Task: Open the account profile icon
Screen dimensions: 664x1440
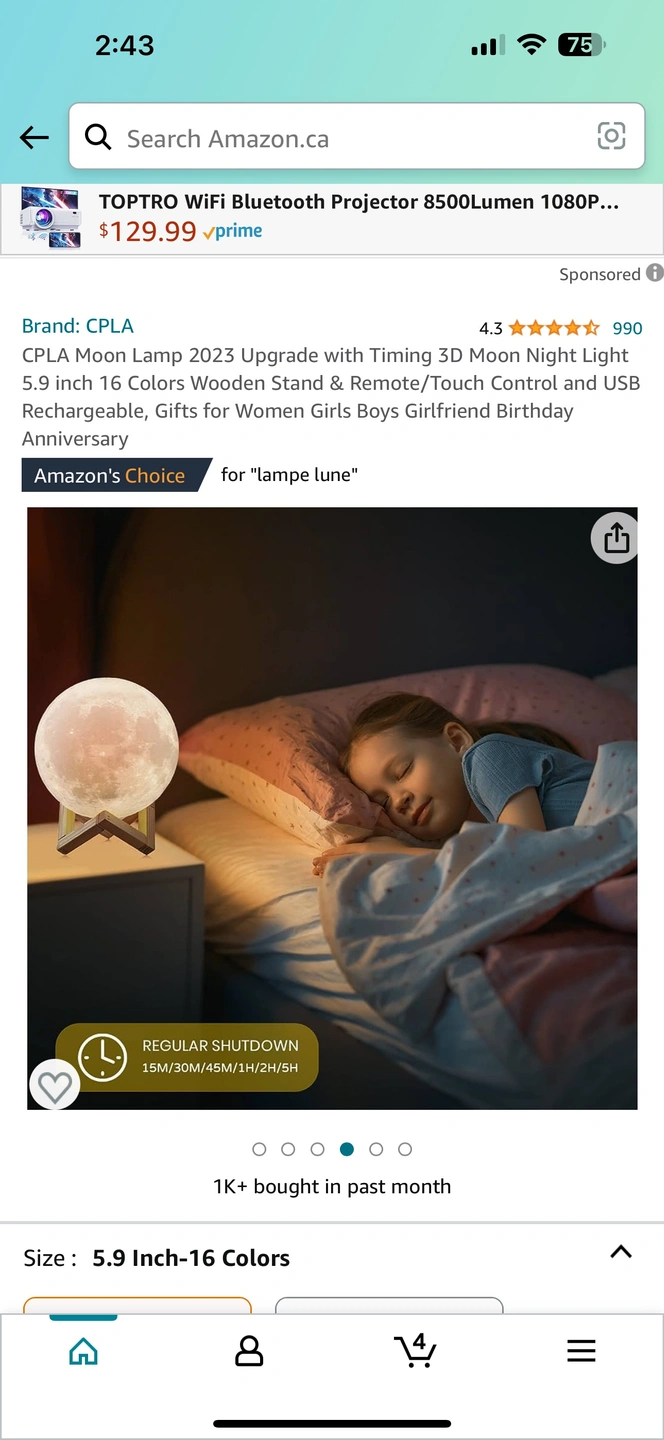Action: pyautogui.click(x=249, y=1352)
